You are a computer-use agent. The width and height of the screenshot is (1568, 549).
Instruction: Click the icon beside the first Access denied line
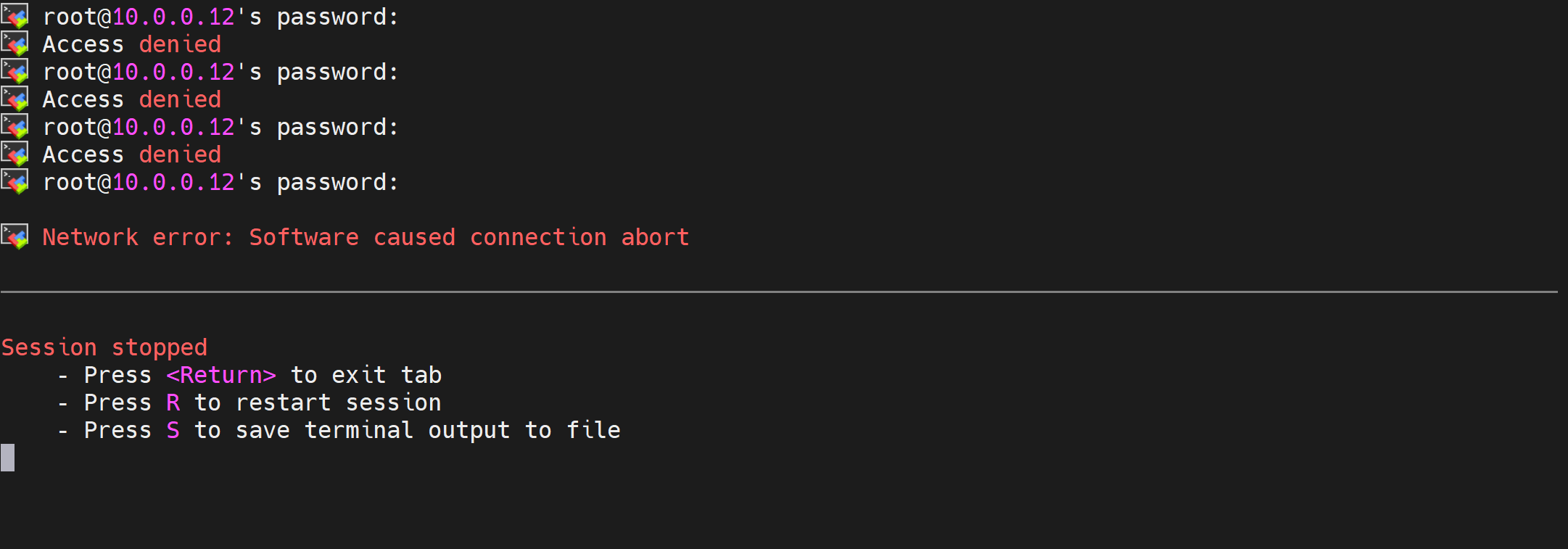coord(15,44)
